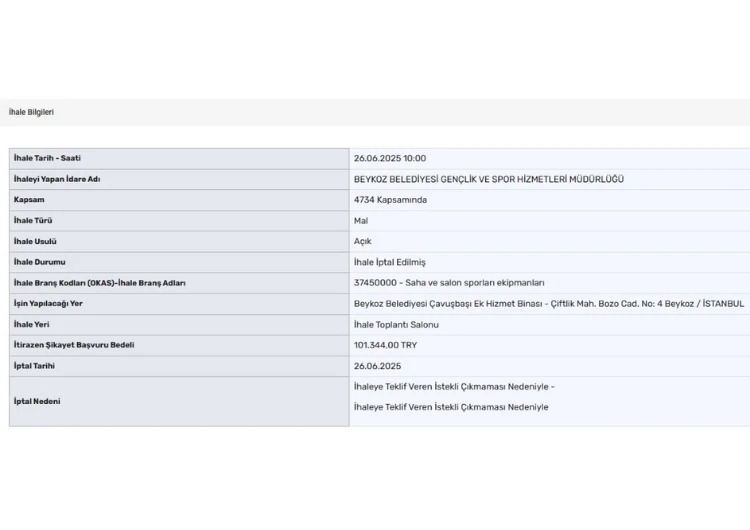Image resolution: width=750 pixels, height=530 pixels.
Task: Click the İhale Durumu label
Action: 37,262
